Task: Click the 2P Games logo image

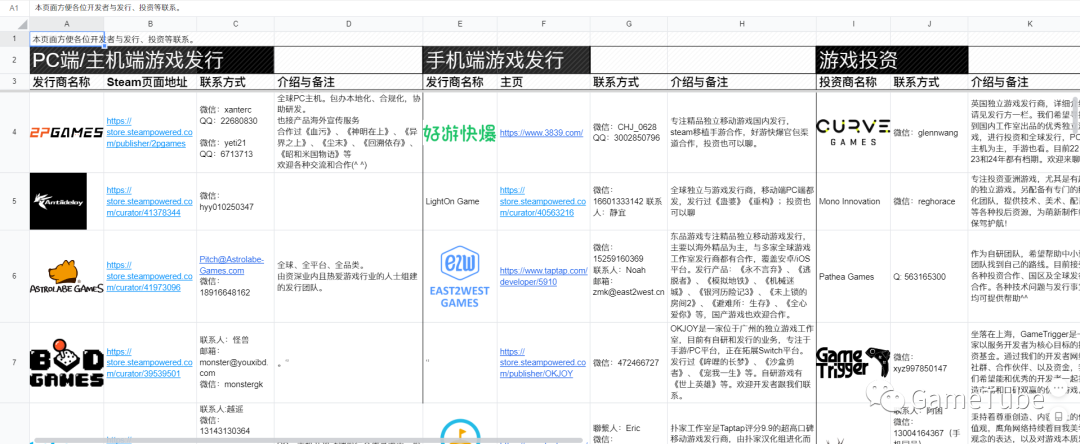Action: coord(67,132)
